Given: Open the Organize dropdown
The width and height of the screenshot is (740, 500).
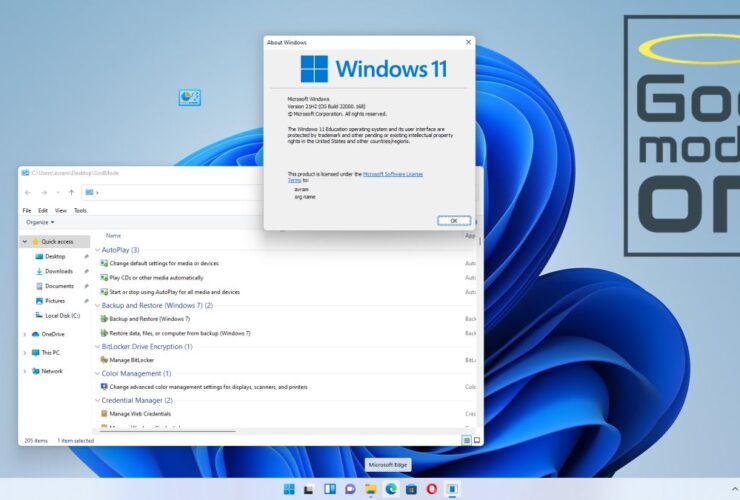Looking at the screenshot, I should click(40, 222).
